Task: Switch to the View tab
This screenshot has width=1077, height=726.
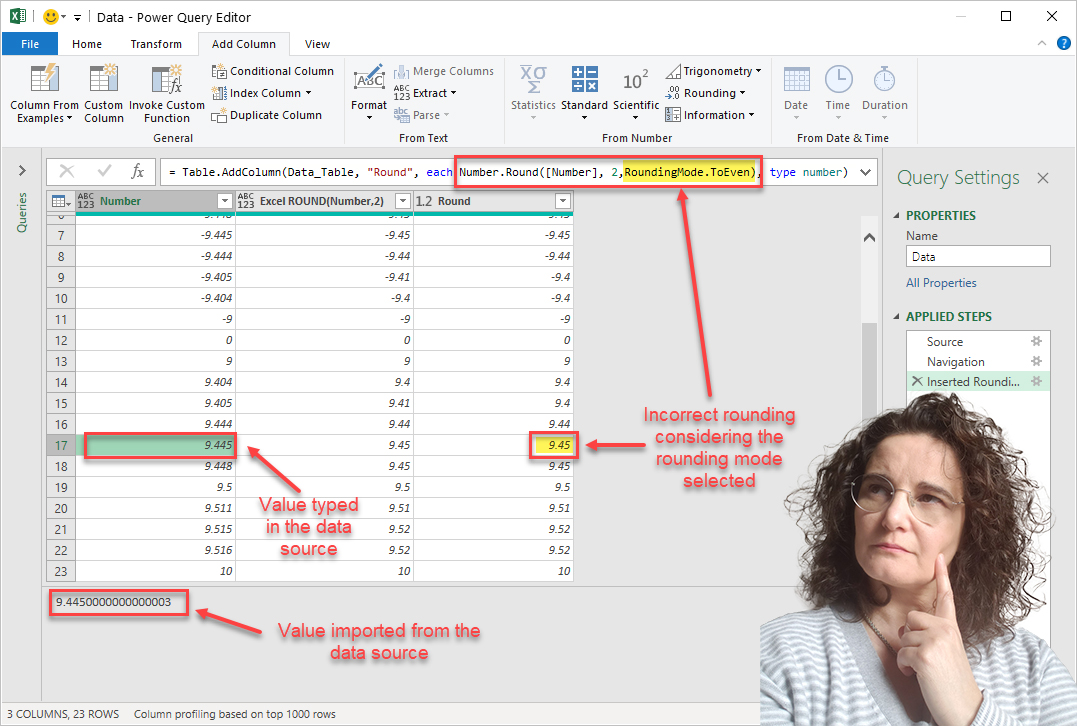Action: (317, 44)
